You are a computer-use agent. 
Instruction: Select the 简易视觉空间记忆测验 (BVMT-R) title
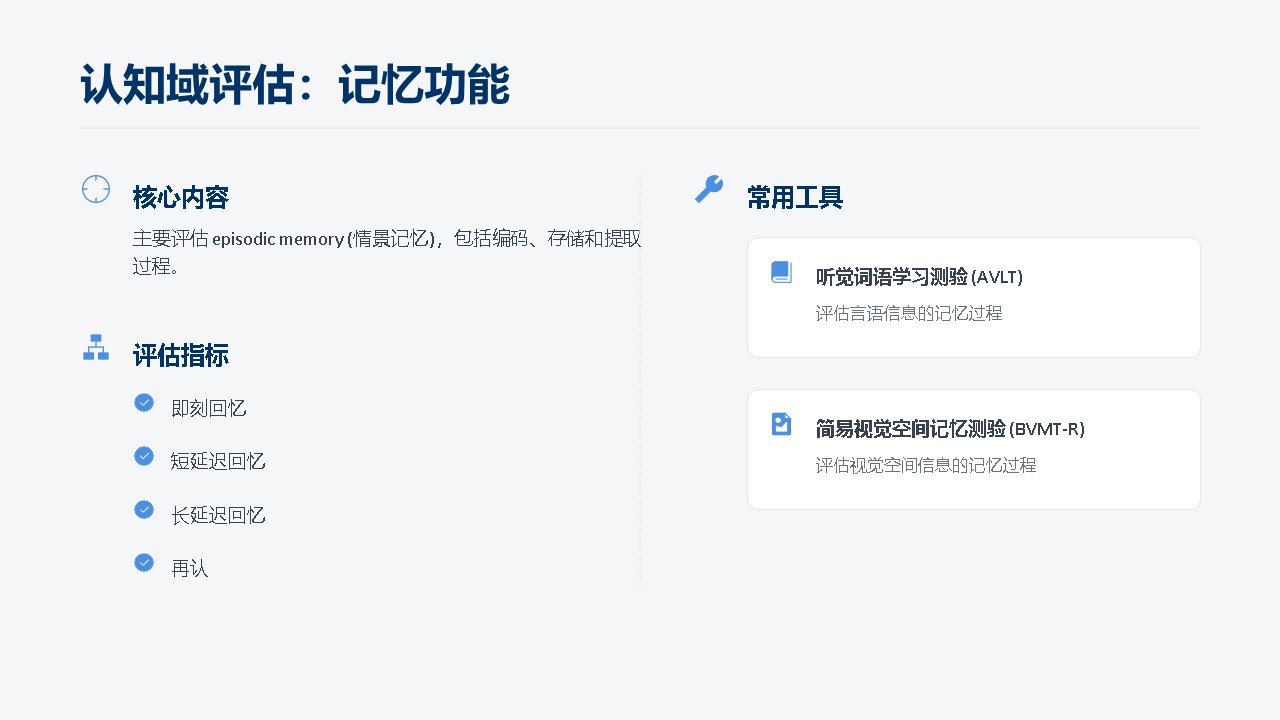click(x=950, y=429)
